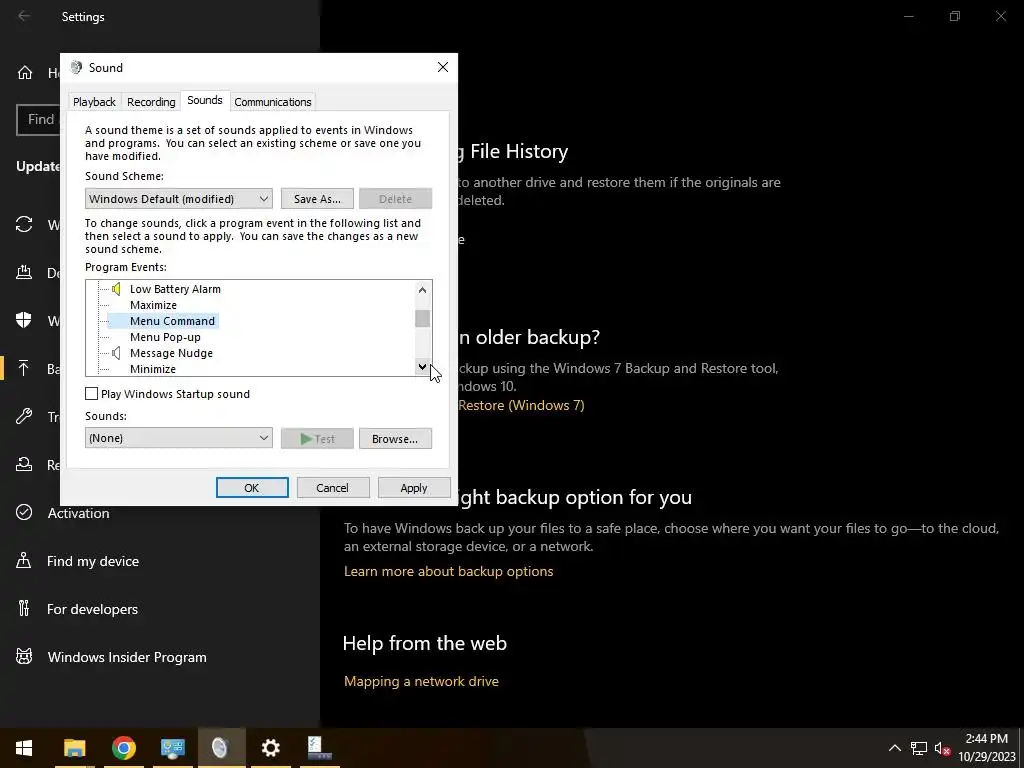Image resolution: width=1024 pixels, height=768 pixels.
Task: Click the Program Events scrollbar thumb
Action: pos(423,319)
